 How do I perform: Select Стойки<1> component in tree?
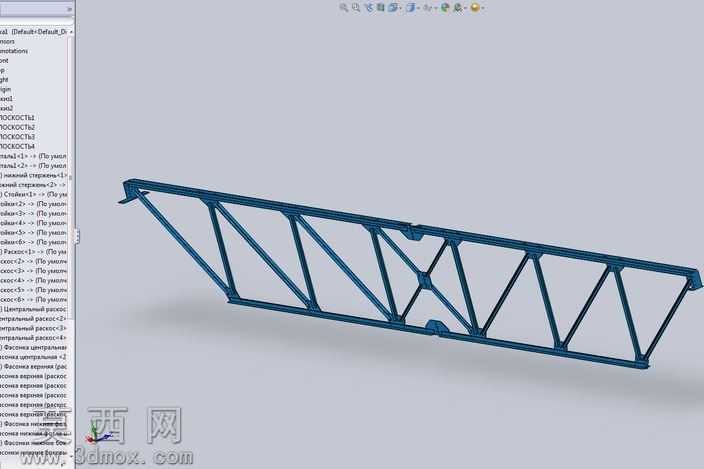coord(34,194)
